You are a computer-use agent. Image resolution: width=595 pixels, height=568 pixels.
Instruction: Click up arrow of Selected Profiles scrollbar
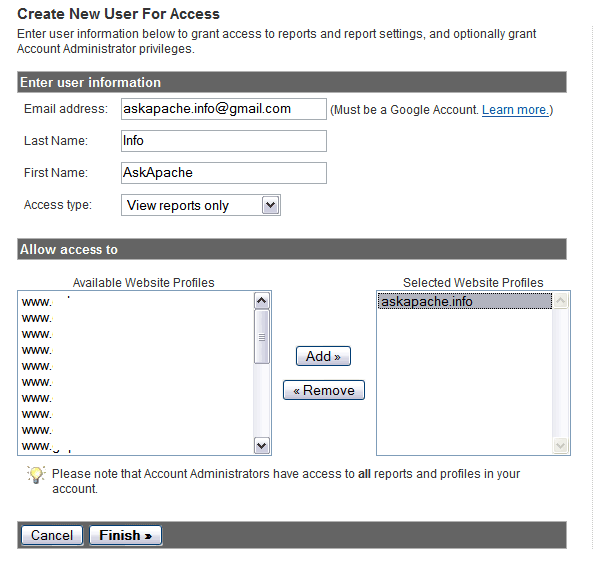tap(560, 301)
